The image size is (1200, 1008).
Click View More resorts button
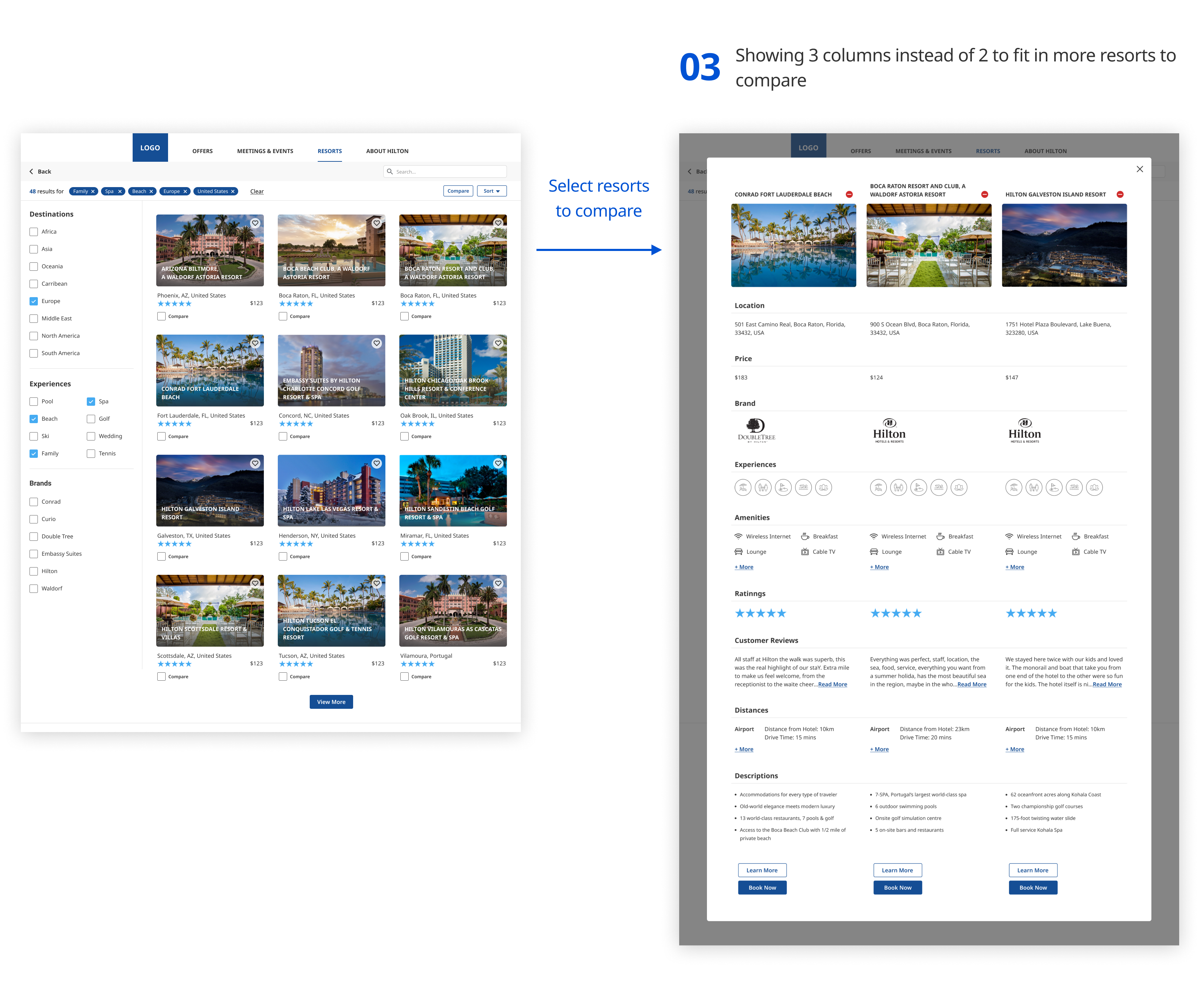click(x=331, y=702)
